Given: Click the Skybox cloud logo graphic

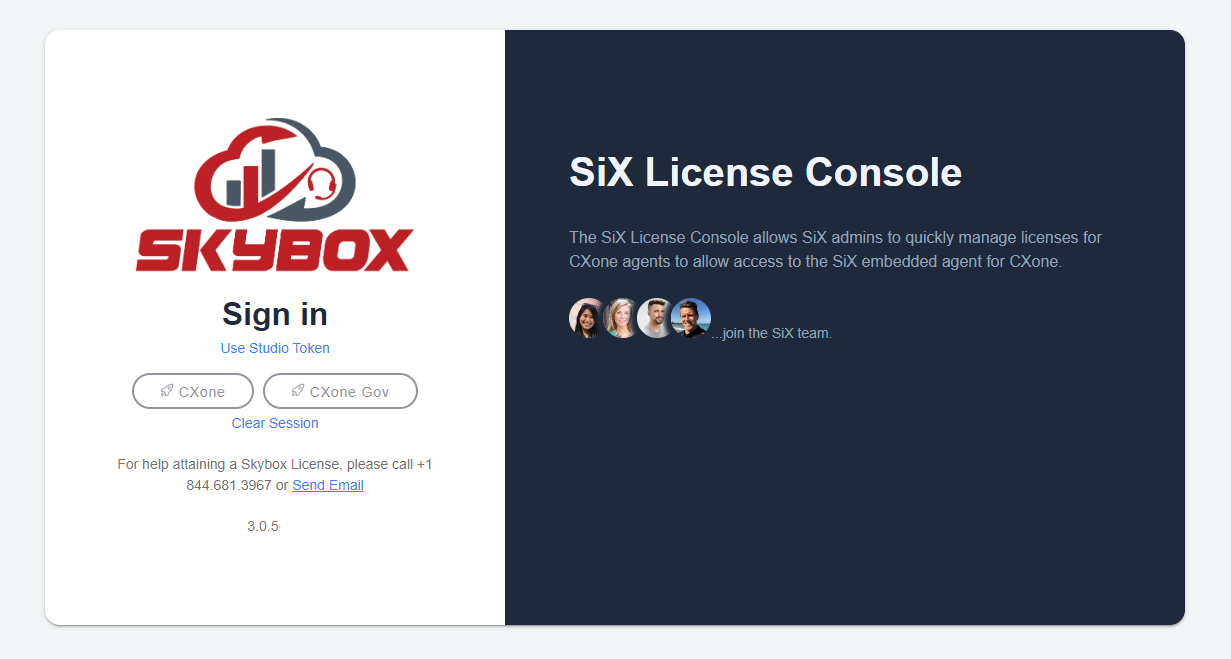Looking at the screenshot, I should tap(274, 170).
